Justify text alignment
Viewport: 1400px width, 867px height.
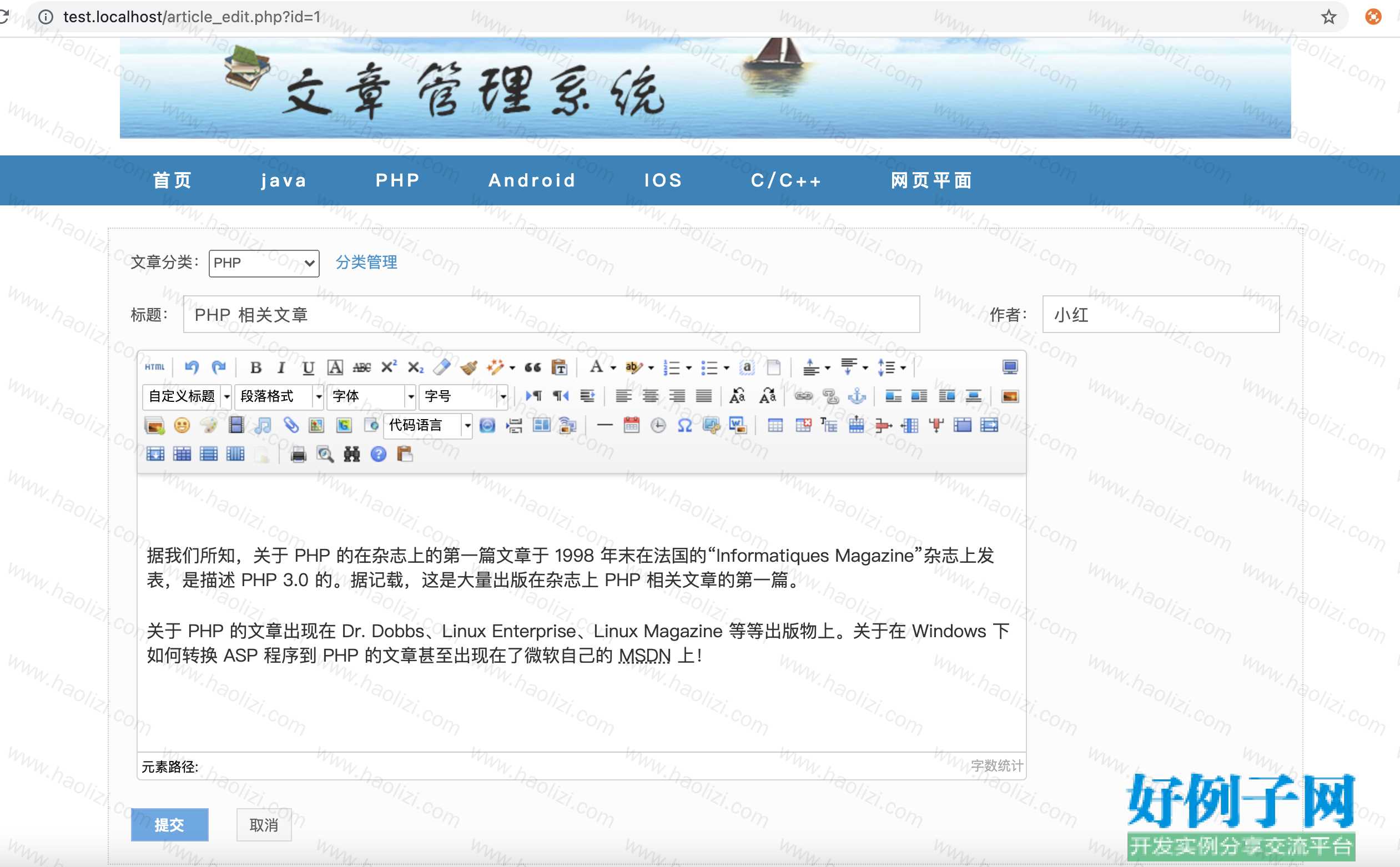(x=704, y=396)
